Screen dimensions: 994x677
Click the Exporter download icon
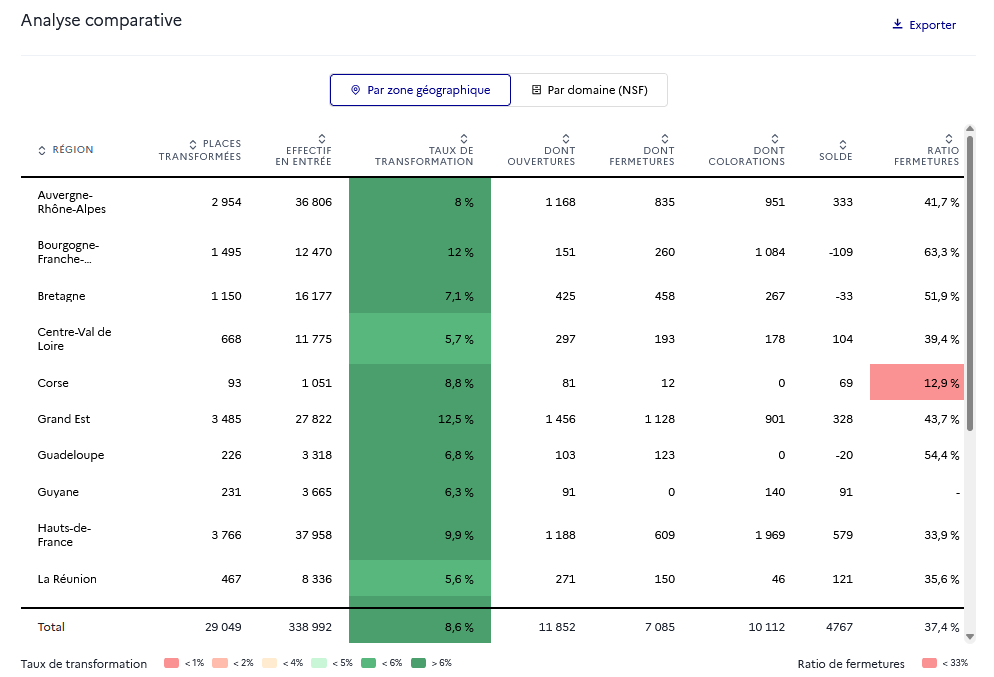click(x=897, y=24)
